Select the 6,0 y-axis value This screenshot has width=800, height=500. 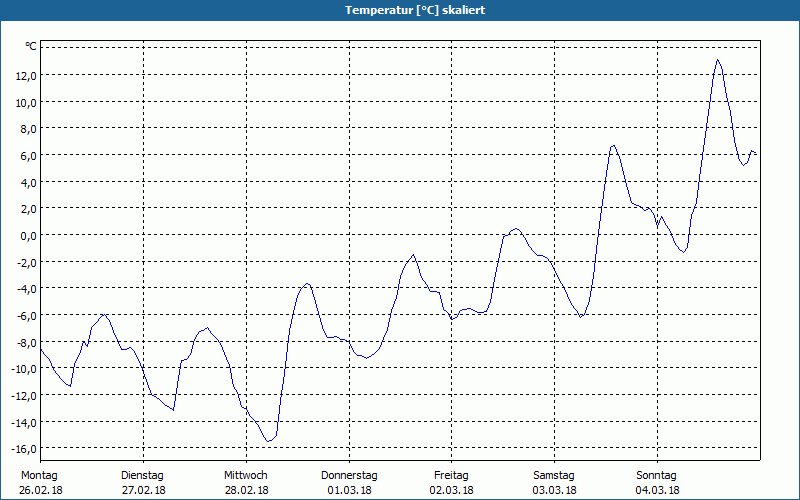[x=28, y=156]
